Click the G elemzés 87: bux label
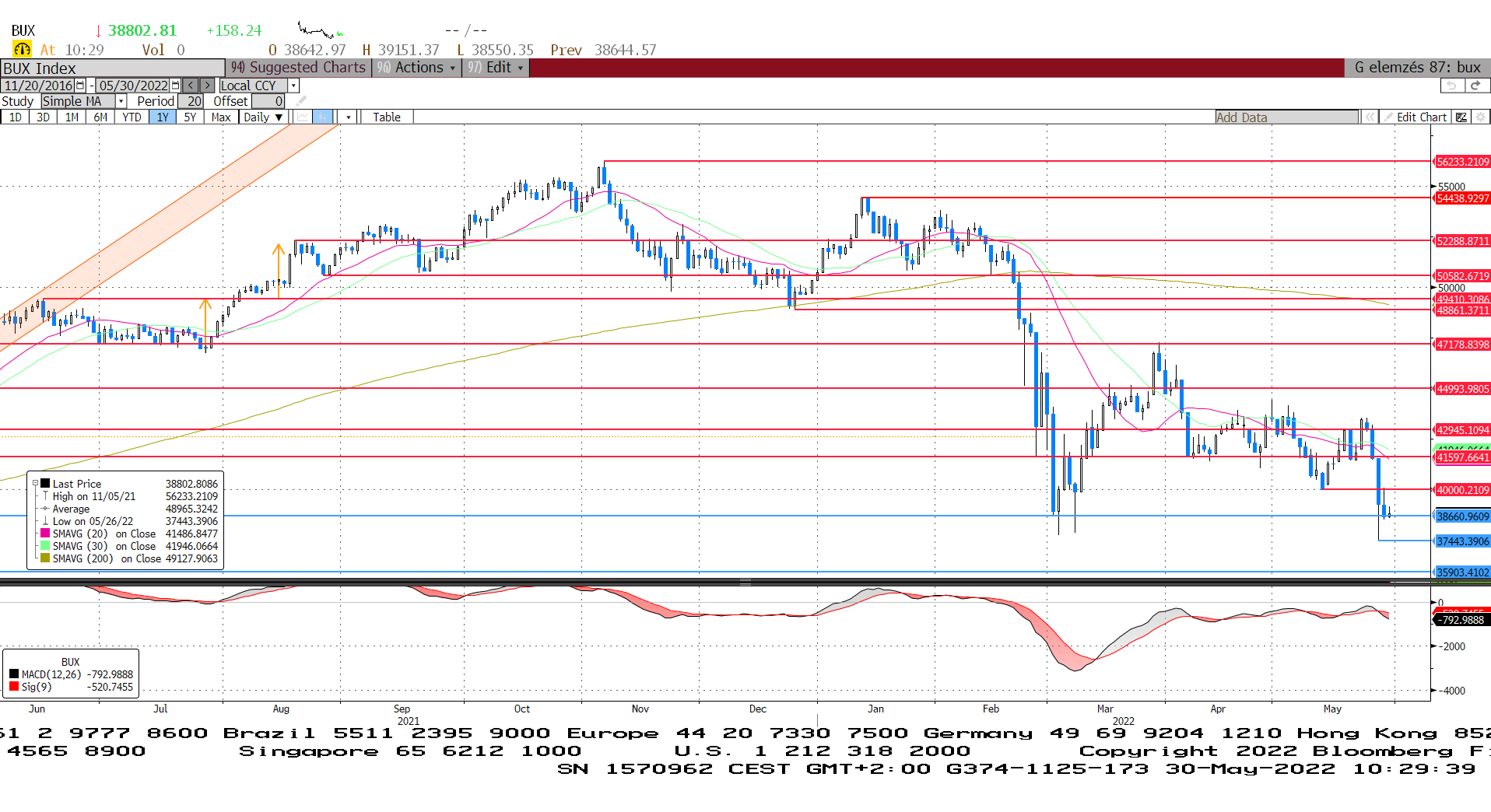The image size is (1491, 812). click(x=1417, y=68)
